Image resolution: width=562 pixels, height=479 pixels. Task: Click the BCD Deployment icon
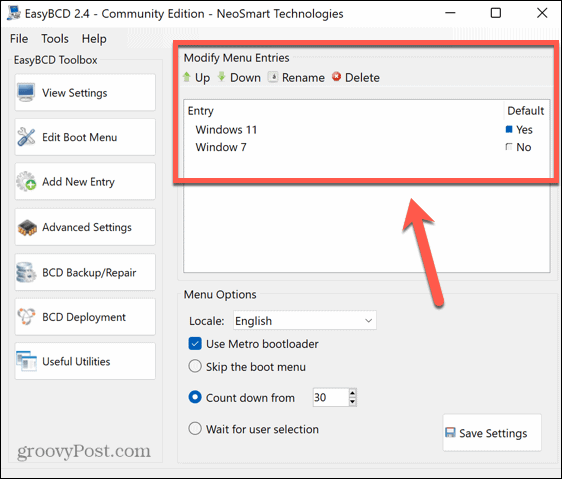click(26, 317)
